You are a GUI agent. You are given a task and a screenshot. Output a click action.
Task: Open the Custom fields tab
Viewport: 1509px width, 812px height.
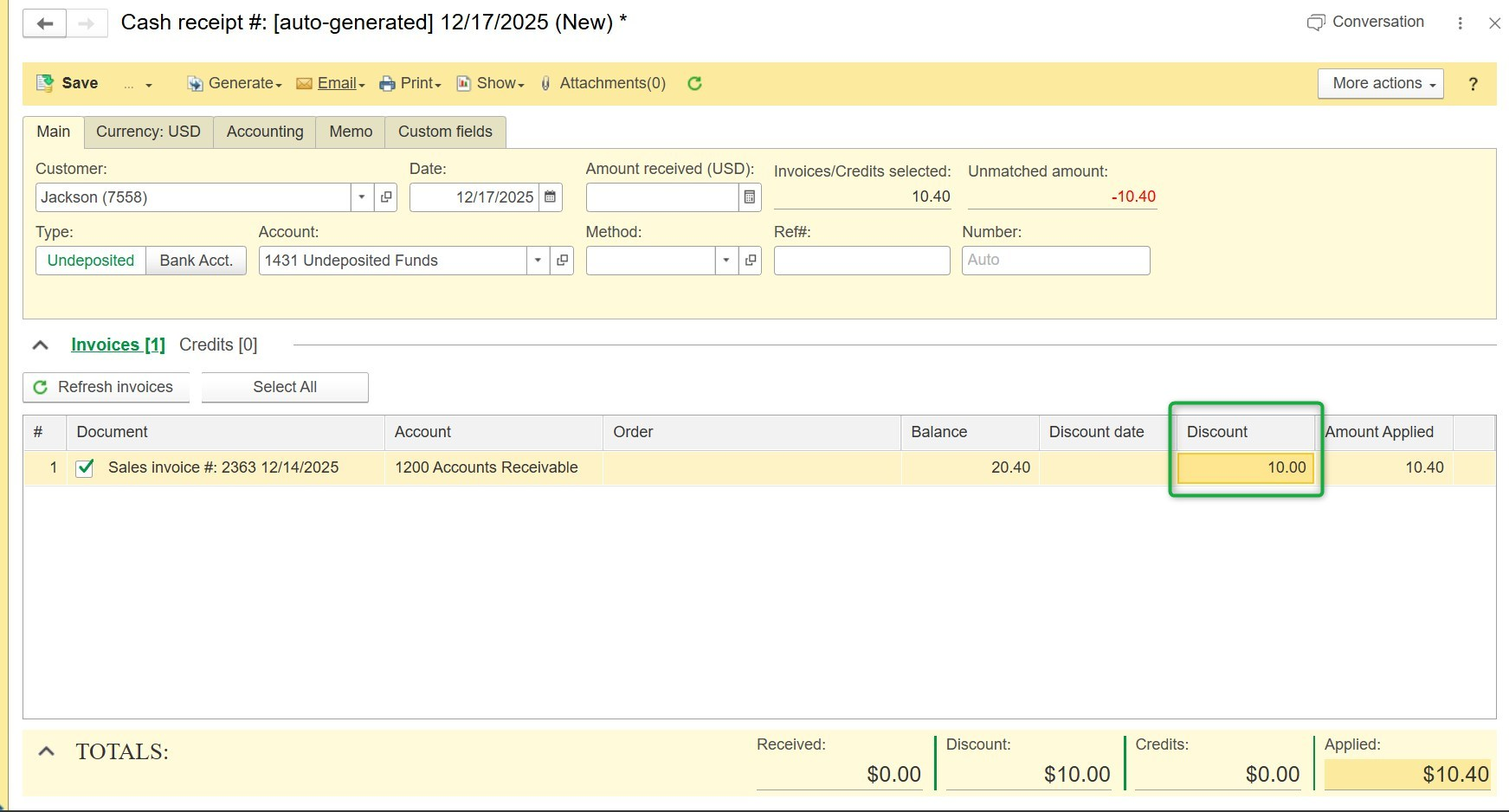coord(445,132)
